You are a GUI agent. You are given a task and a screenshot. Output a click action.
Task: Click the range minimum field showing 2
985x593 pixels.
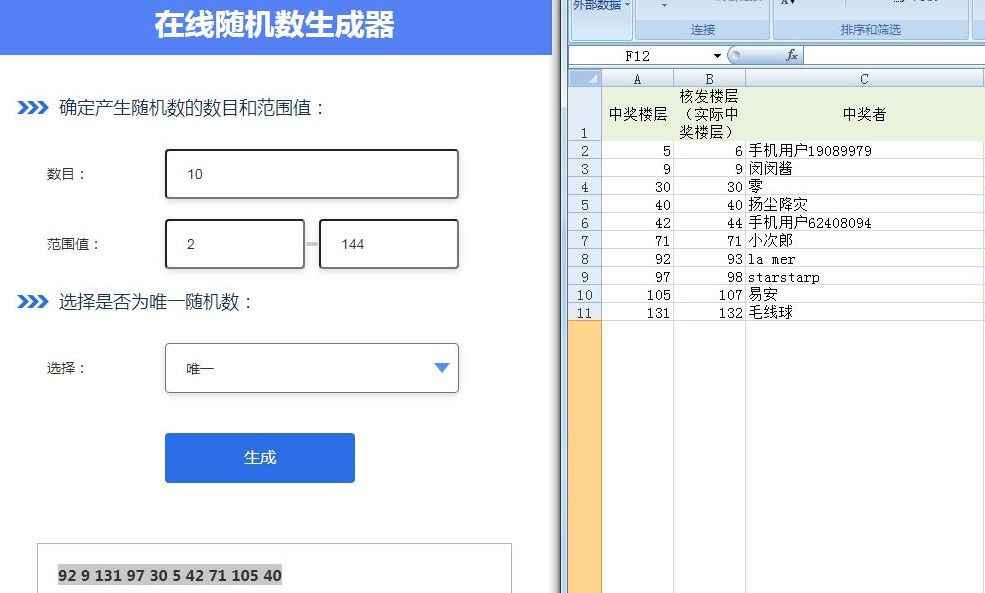[235, 244]
